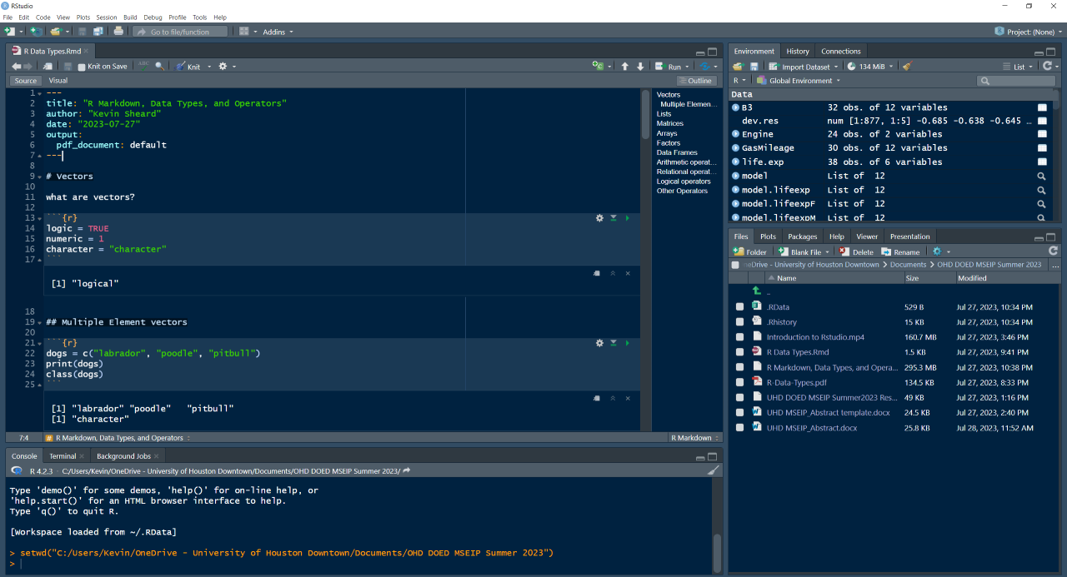Screen dimensions: 1067x577
Task: Open the Addins dropdown
Action: (x=278, y=31)
